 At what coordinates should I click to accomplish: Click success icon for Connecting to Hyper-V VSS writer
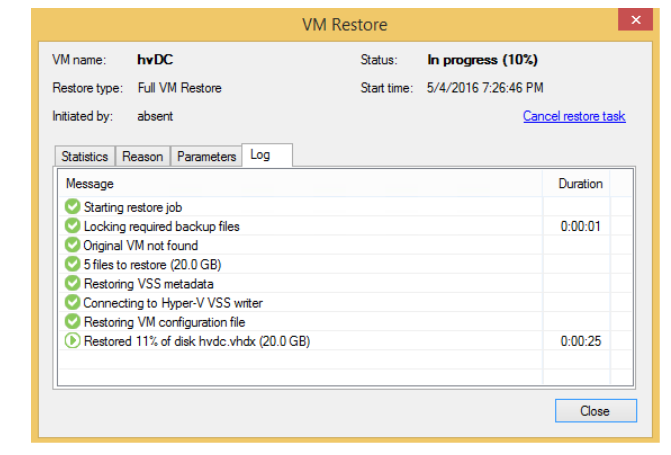(72, 302)
